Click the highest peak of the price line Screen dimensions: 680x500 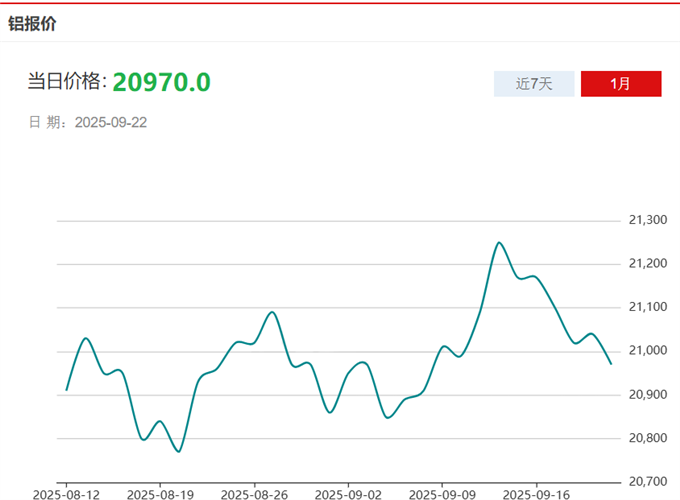click(498, 242)
